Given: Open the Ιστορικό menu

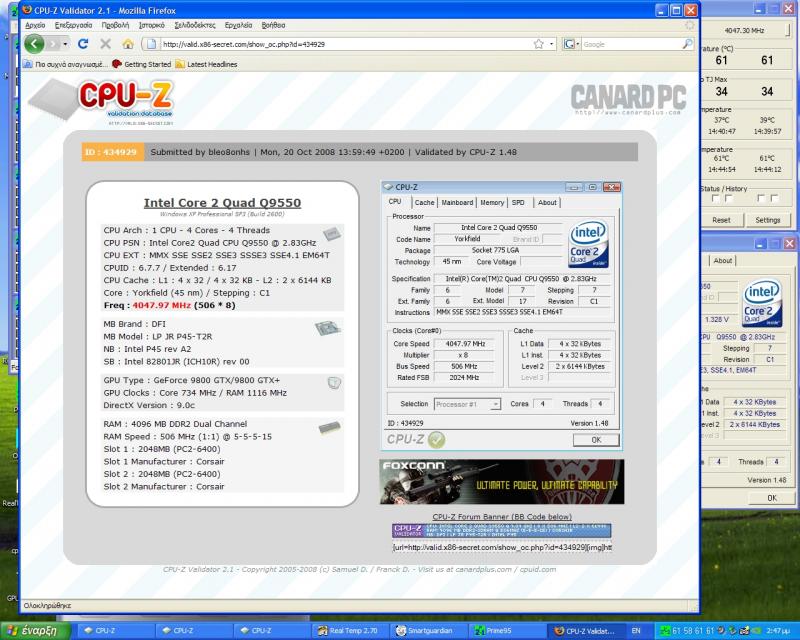Looking at the screenshot, I should (152, 25).
